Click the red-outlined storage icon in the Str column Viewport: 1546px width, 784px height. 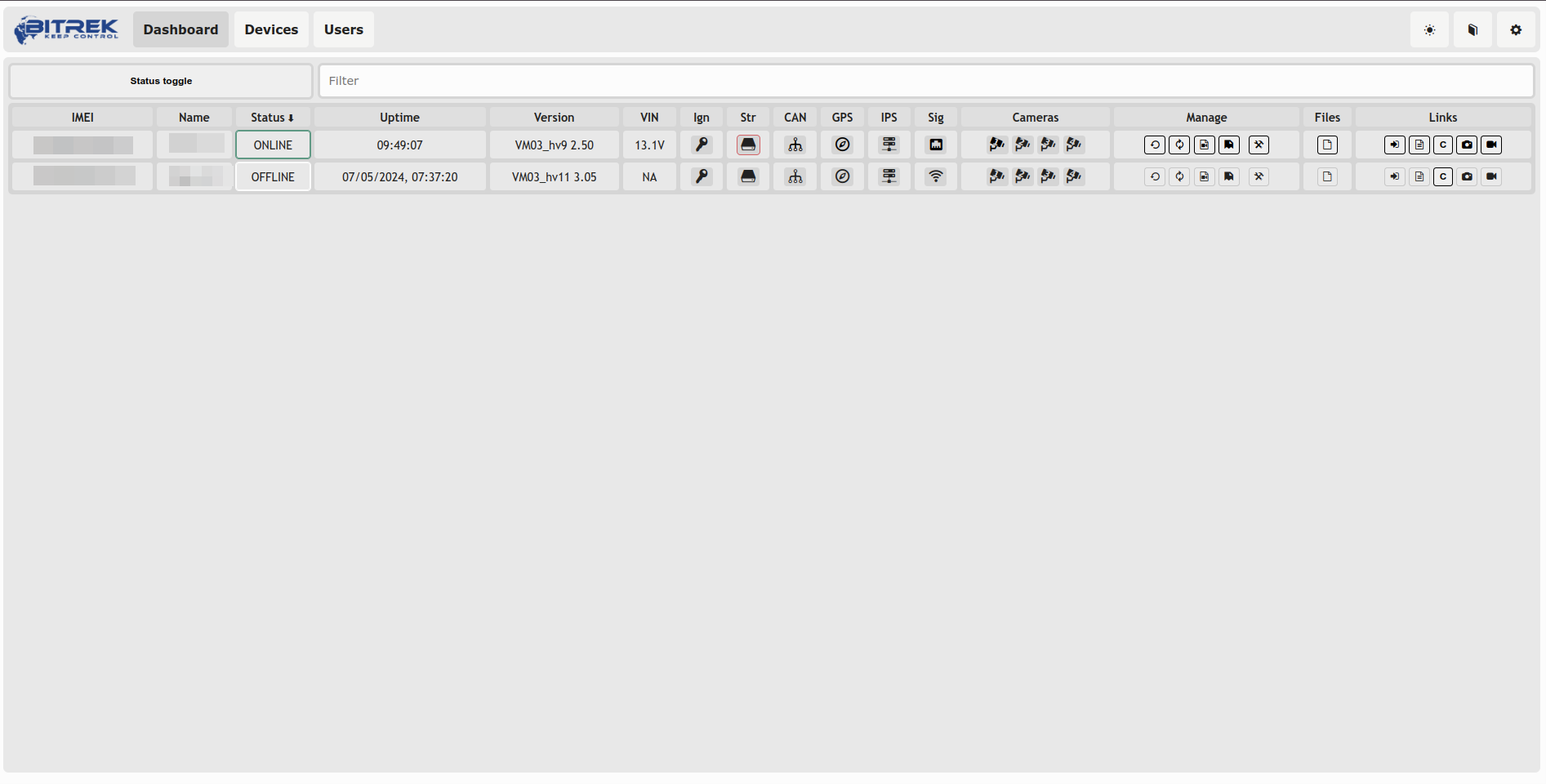tap(748, 145)
